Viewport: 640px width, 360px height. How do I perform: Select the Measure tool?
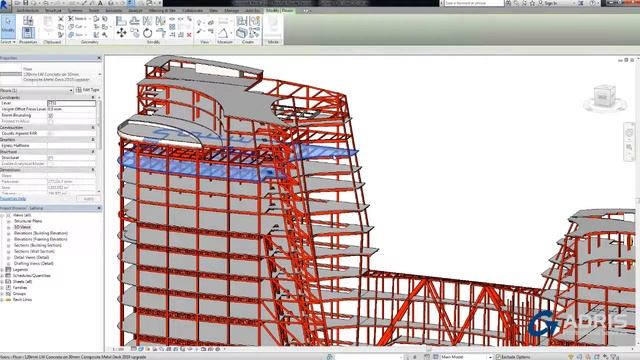point(222,33)
